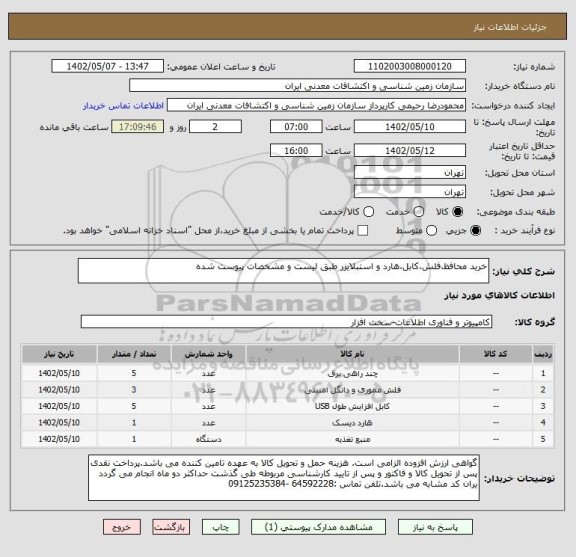Click the response deadline date 1402/05/10 field

410,127
